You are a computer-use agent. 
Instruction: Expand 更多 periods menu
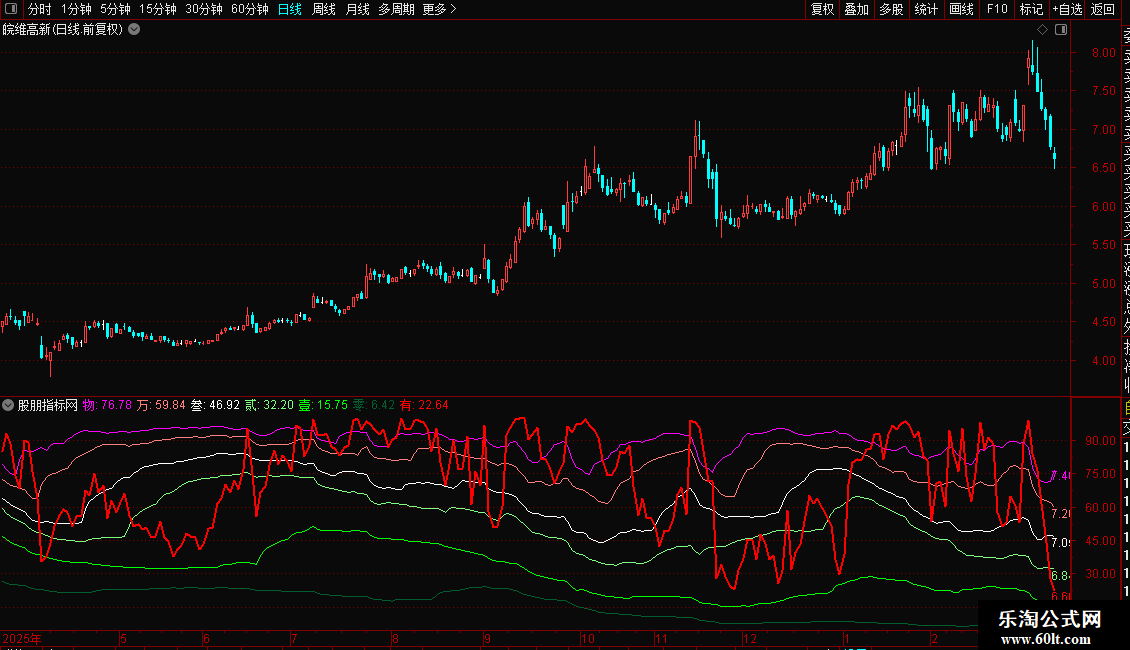[x=439, y=9]
